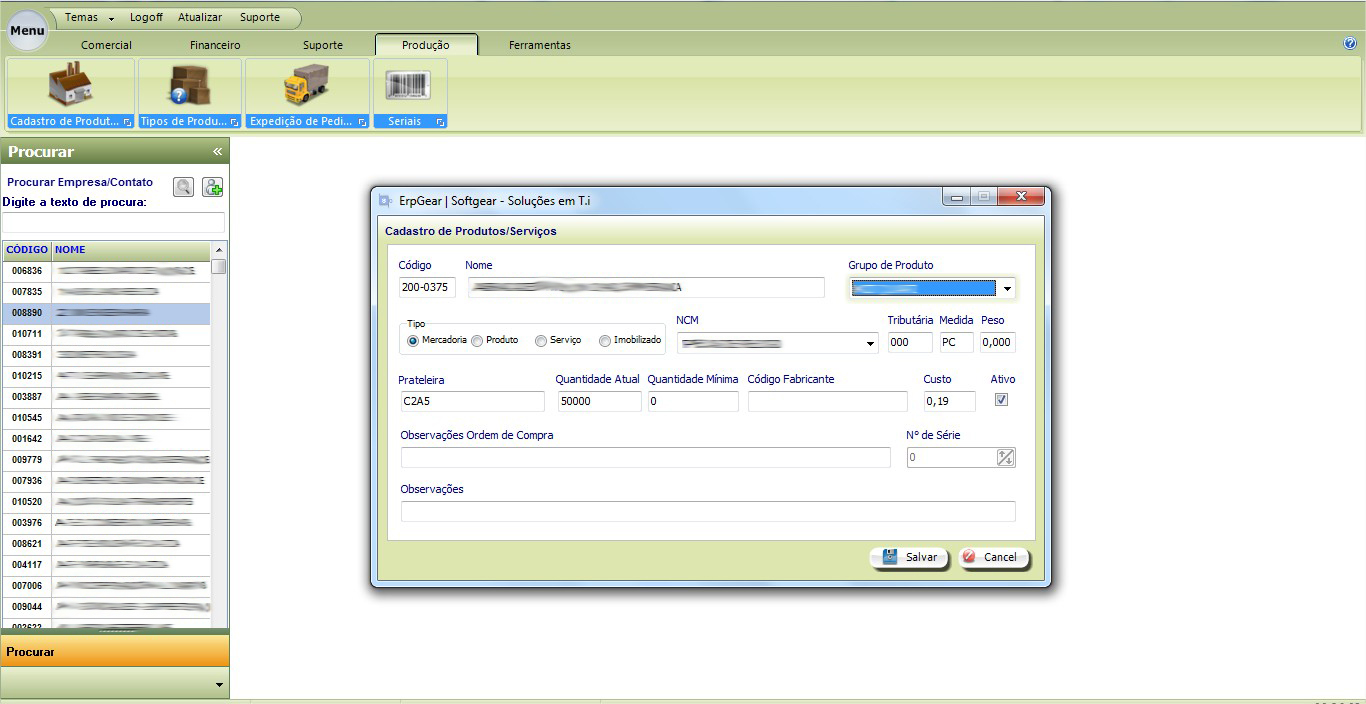Open Seriais barcode icon

coord(408,86)
